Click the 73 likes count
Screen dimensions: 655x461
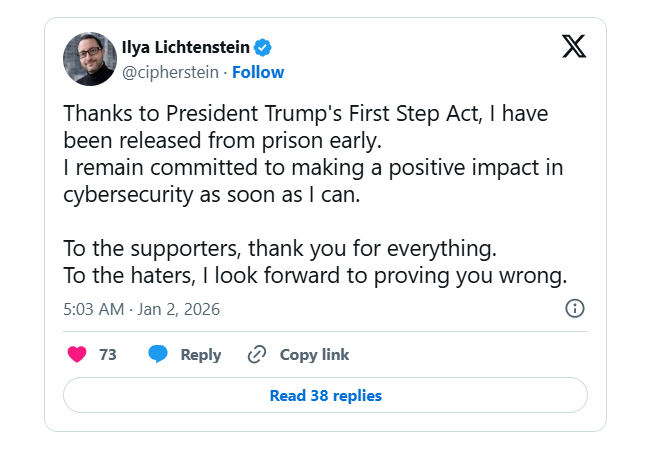click(108, 354)
